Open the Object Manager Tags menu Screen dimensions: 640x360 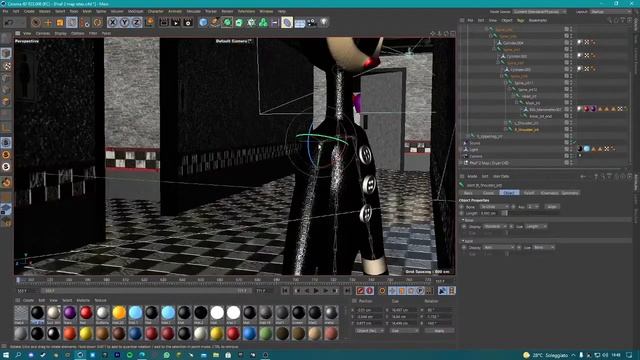pos(520,20)
